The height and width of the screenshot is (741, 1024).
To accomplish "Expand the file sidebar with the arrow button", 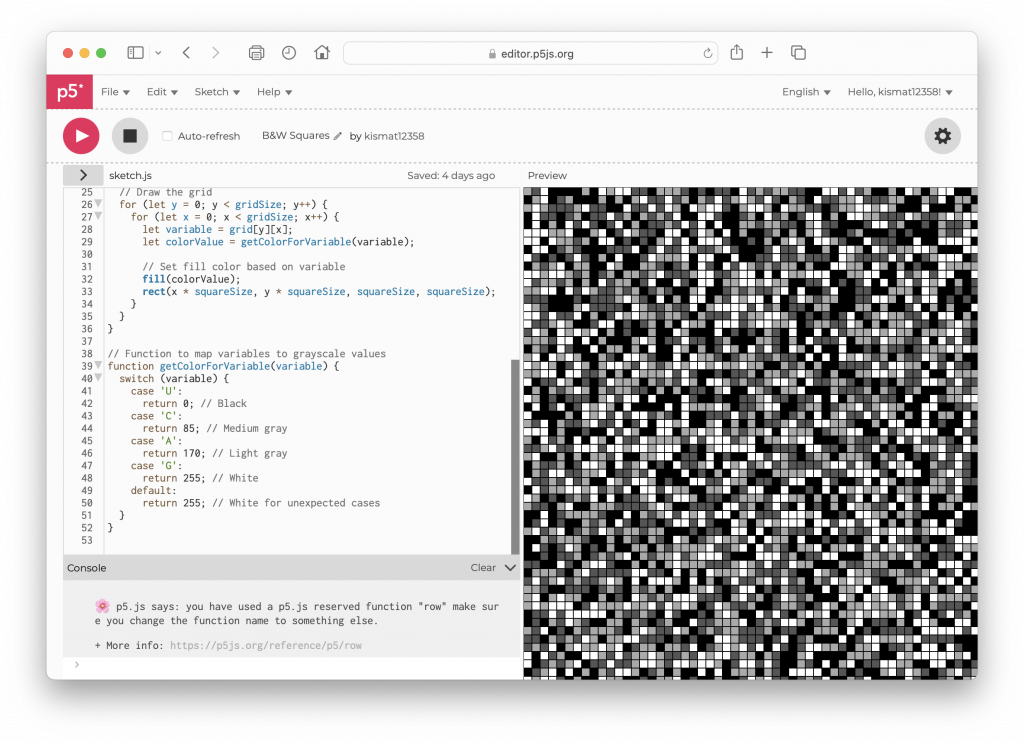I will pyautogui.click(x=82, y=175).
